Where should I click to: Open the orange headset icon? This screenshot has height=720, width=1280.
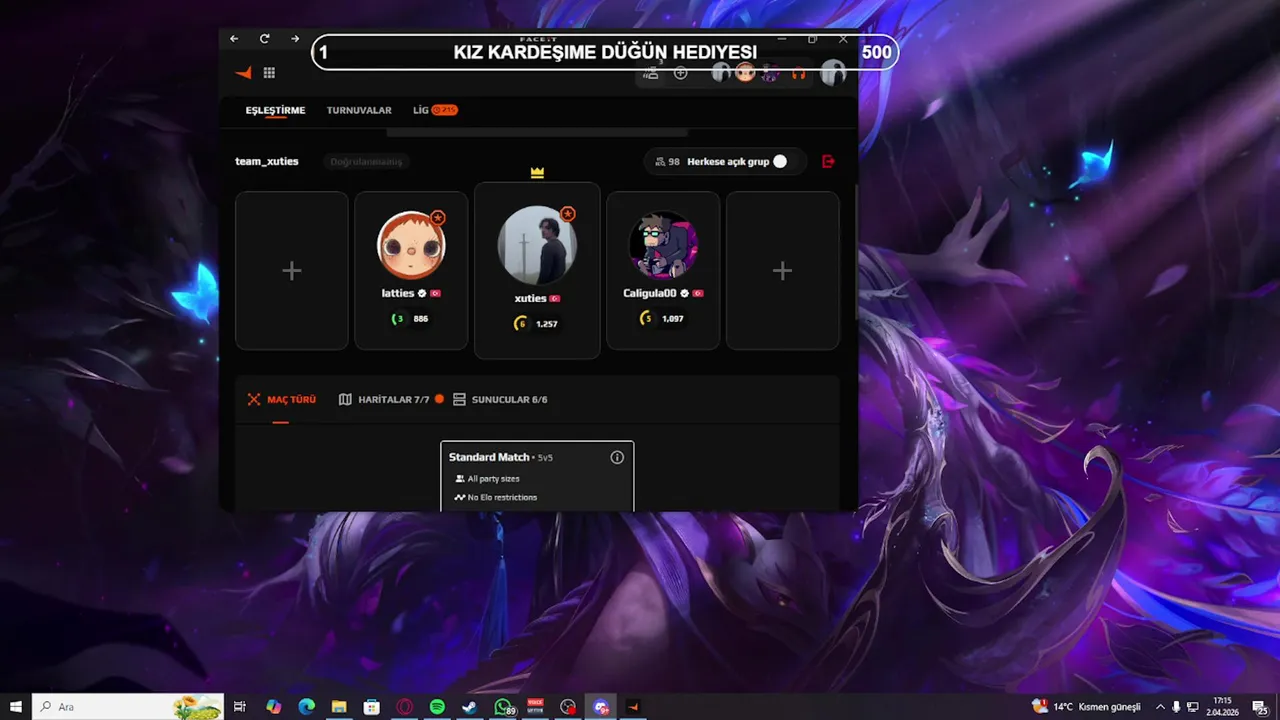[798, 73]
